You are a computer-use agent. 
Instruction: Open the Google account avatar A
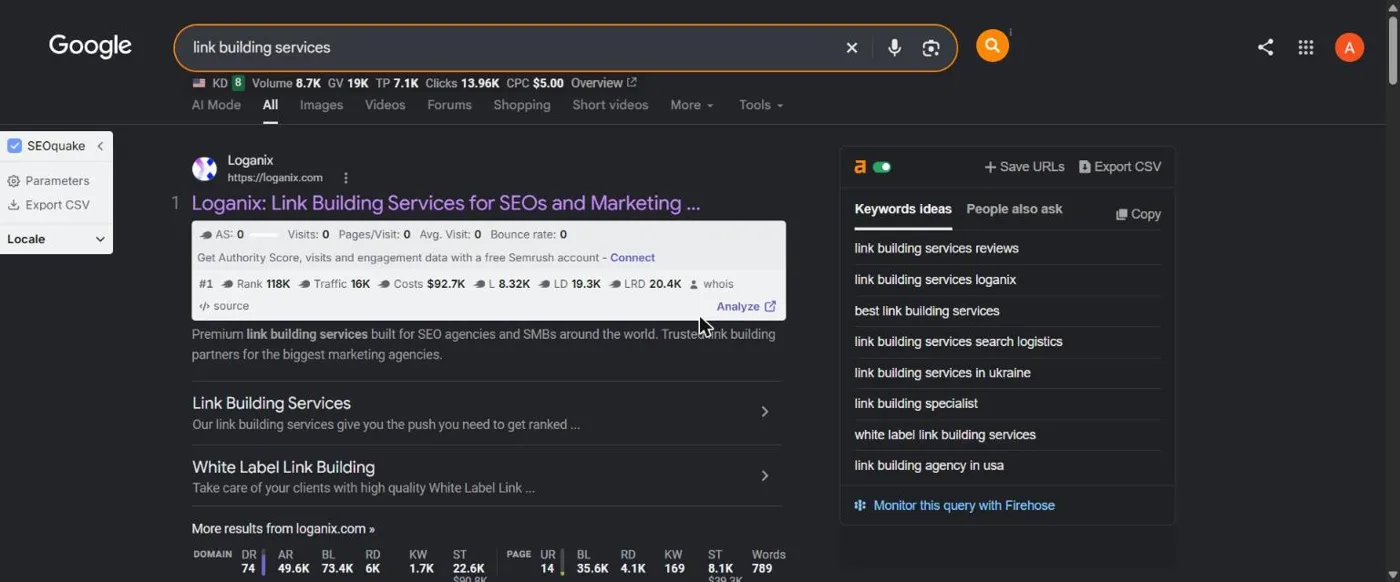(x=1349, y=47)
